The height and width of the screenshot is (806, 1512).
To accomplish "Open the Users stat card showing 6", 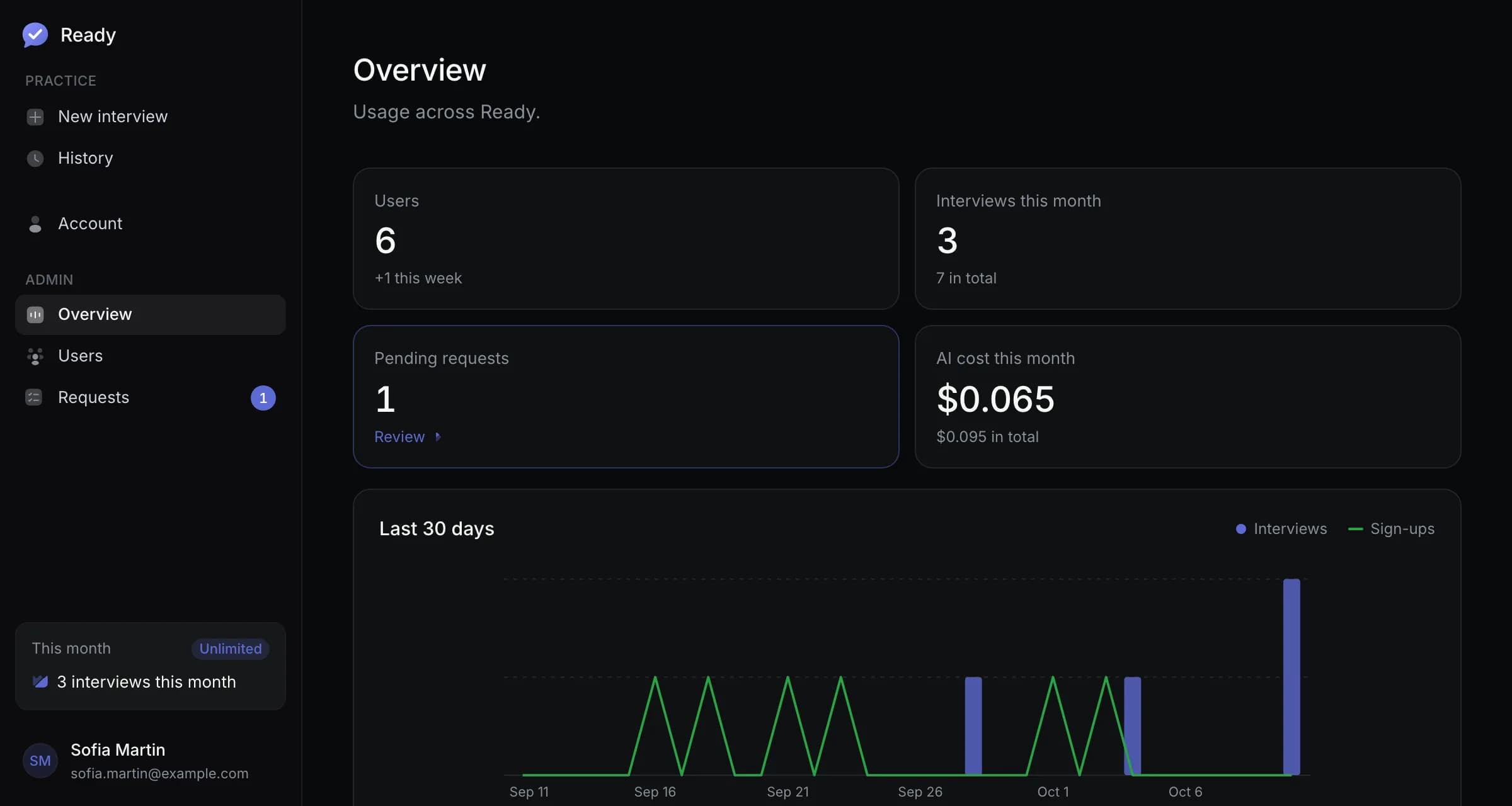I will (626, 239).
